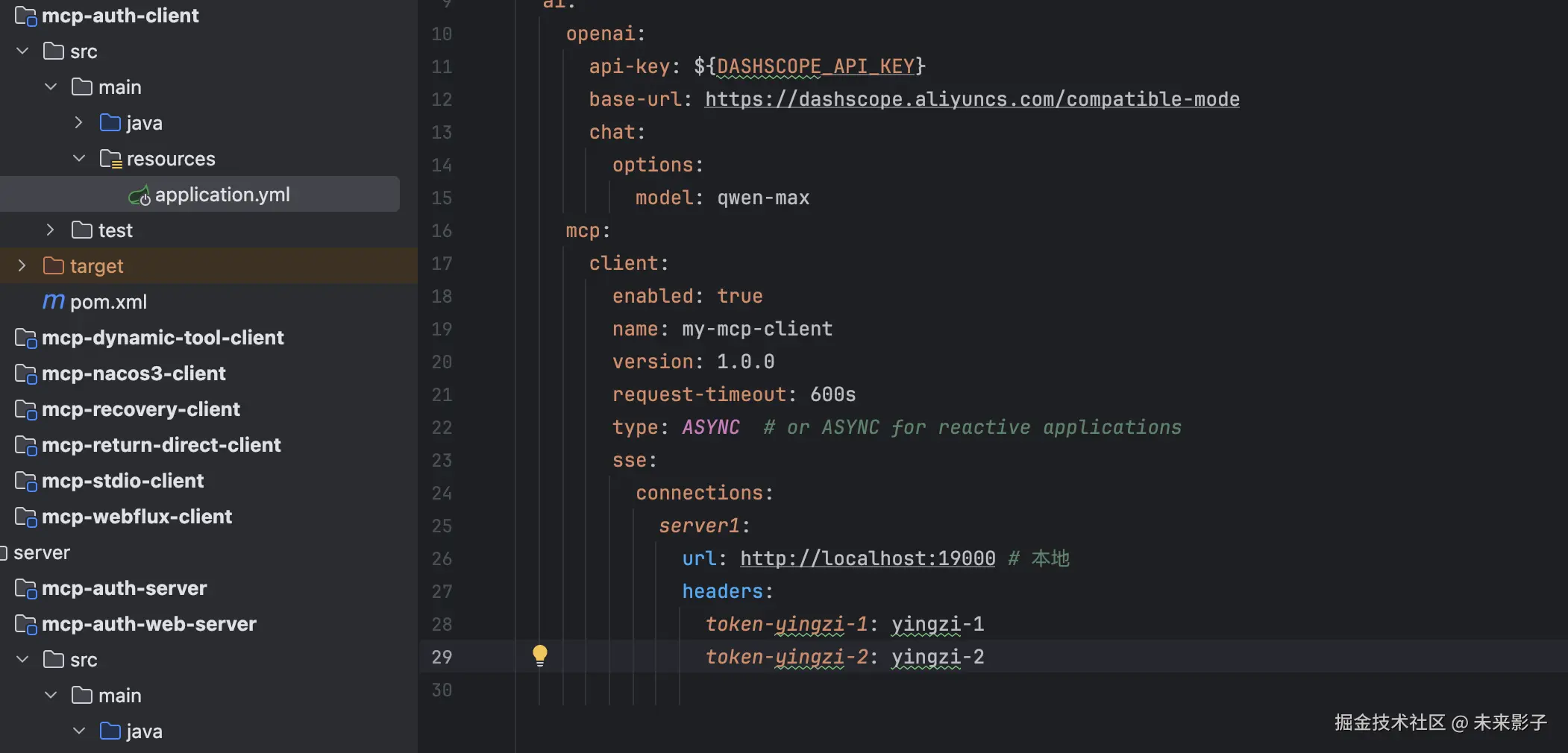Click the "true" value of enabled
The image size is (1568, 753).
(x=740, y=296)
